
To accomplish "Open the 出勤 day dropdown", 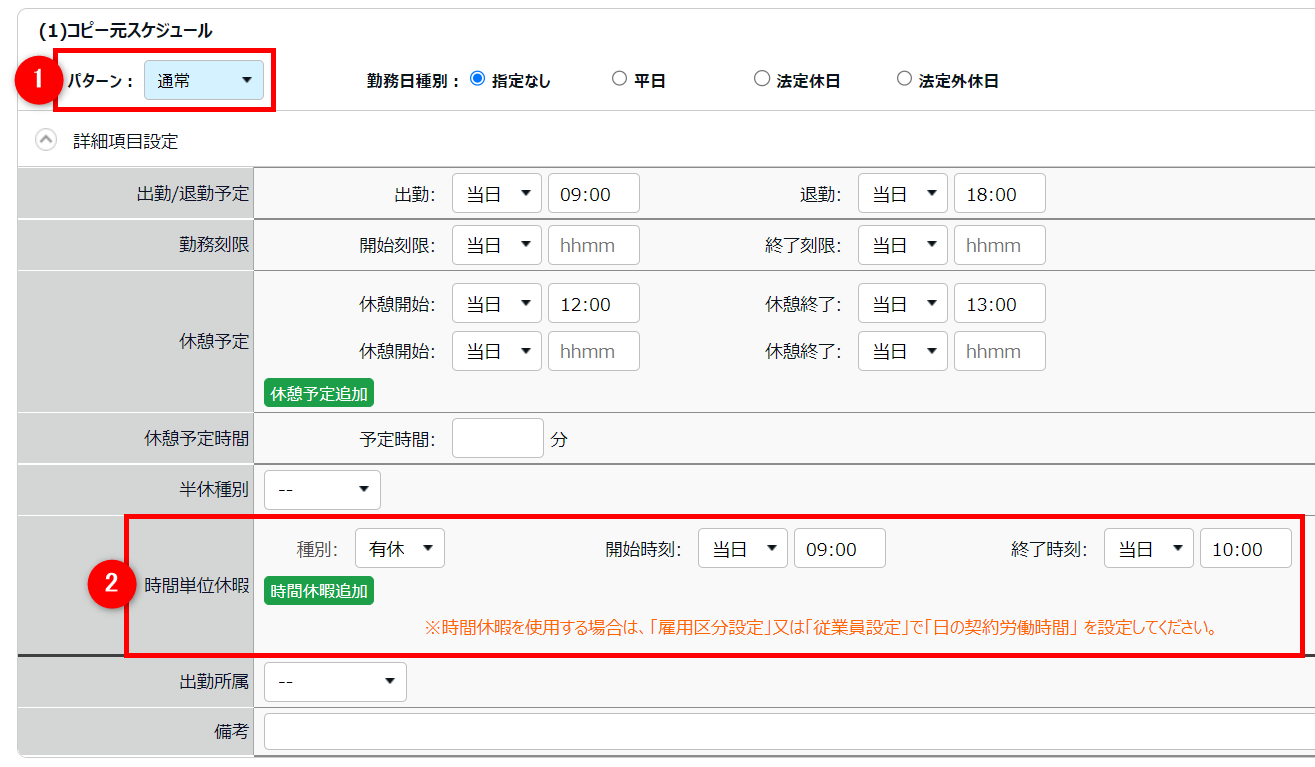I will pyautogui.click(x=496, y=194).
